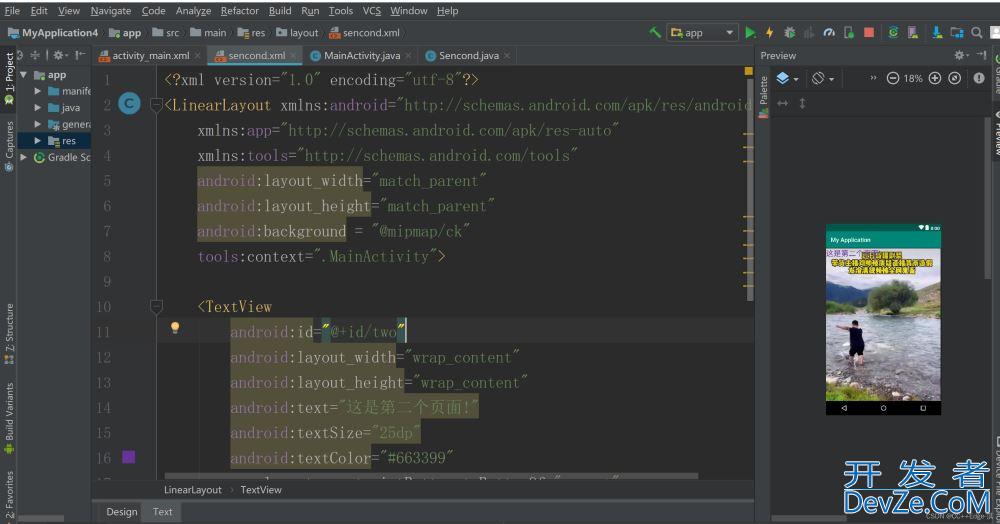Click the layout breadcrumb in navigation bar
Viewport: 1000px width, 524px height.
tap(297, 33)
